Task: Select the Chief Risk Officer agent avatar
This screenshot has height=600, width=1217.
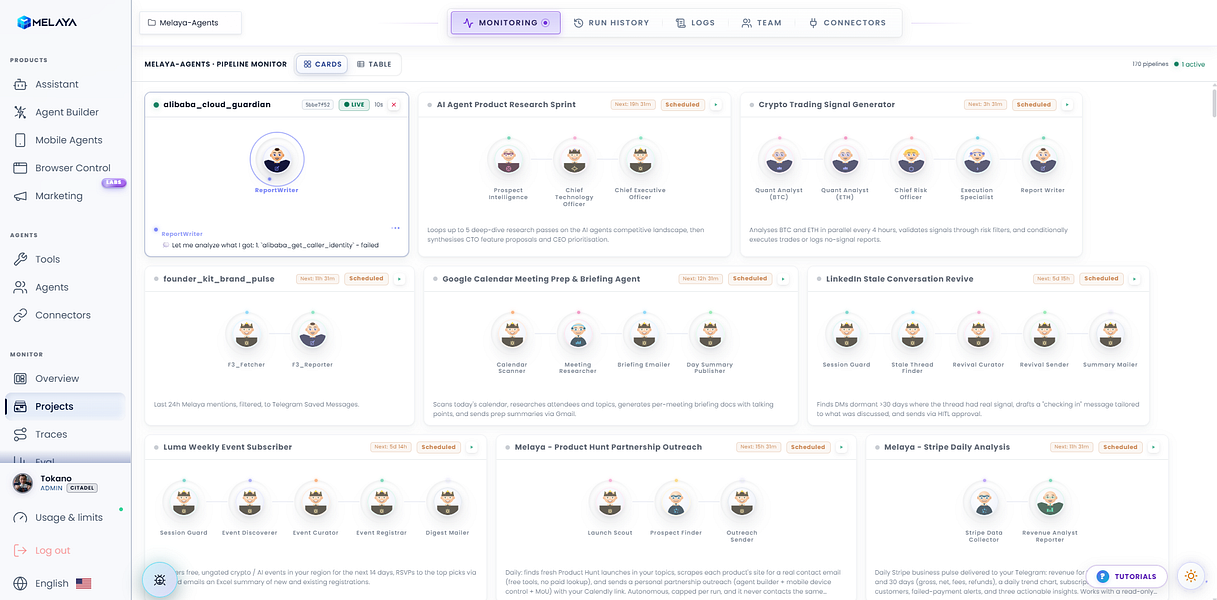Action: [x=910, y=159]
